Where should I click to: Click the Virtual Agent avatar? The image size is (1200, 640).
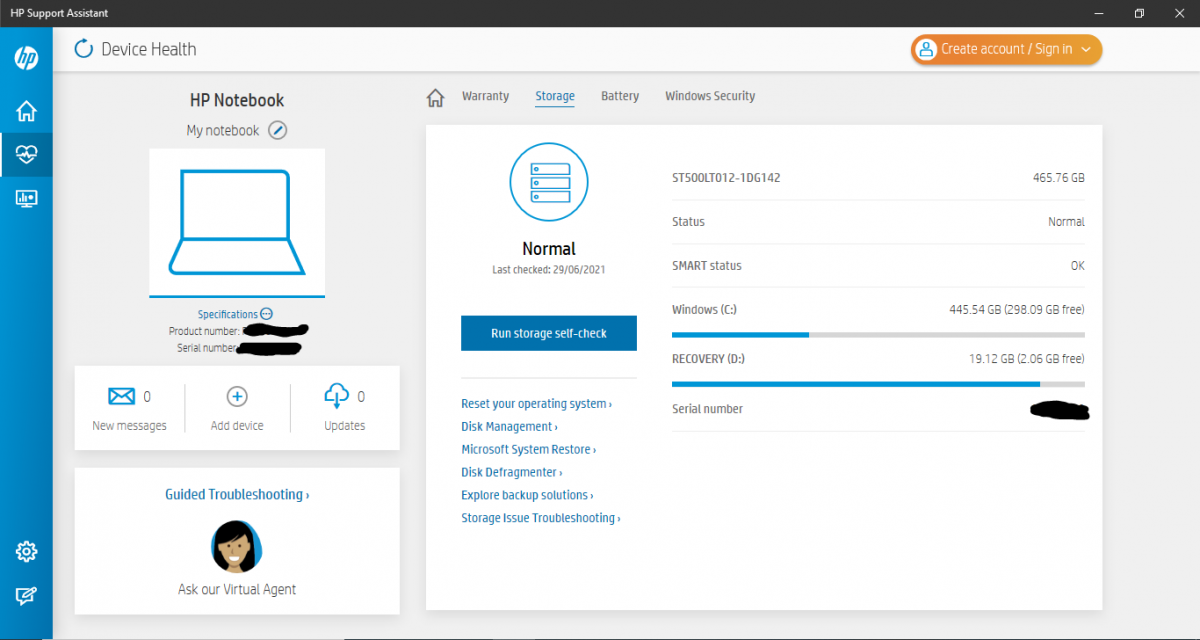click(x=237, y=545)
